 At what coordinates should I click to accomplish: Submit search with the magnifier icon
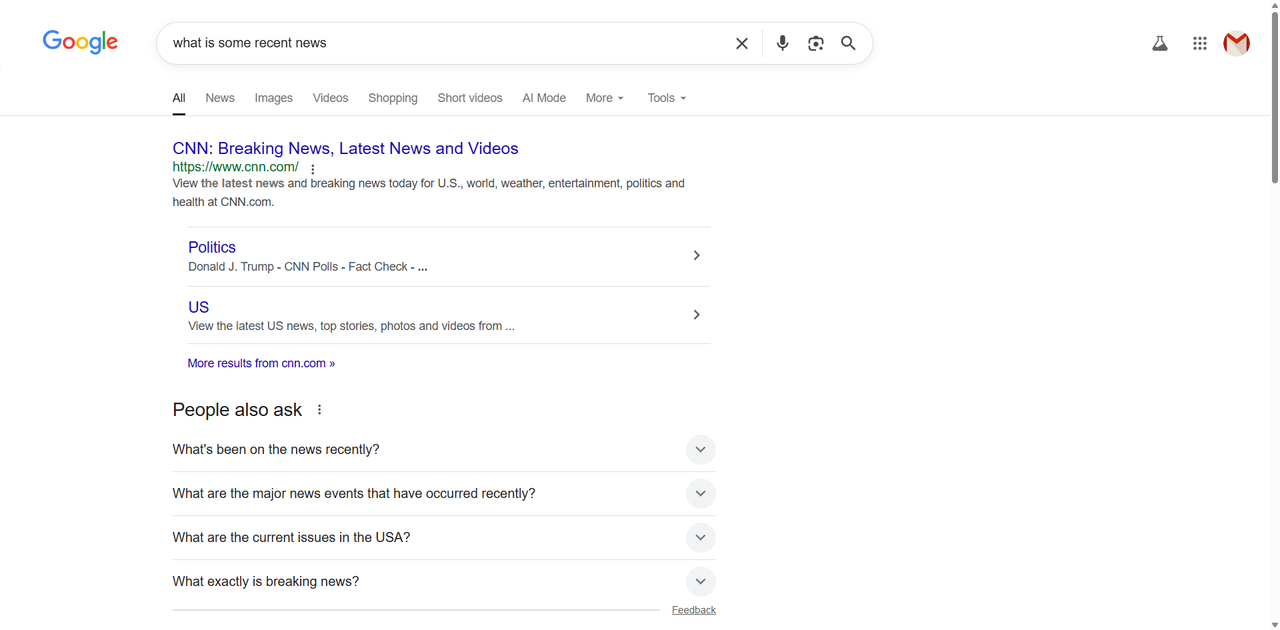848,43
